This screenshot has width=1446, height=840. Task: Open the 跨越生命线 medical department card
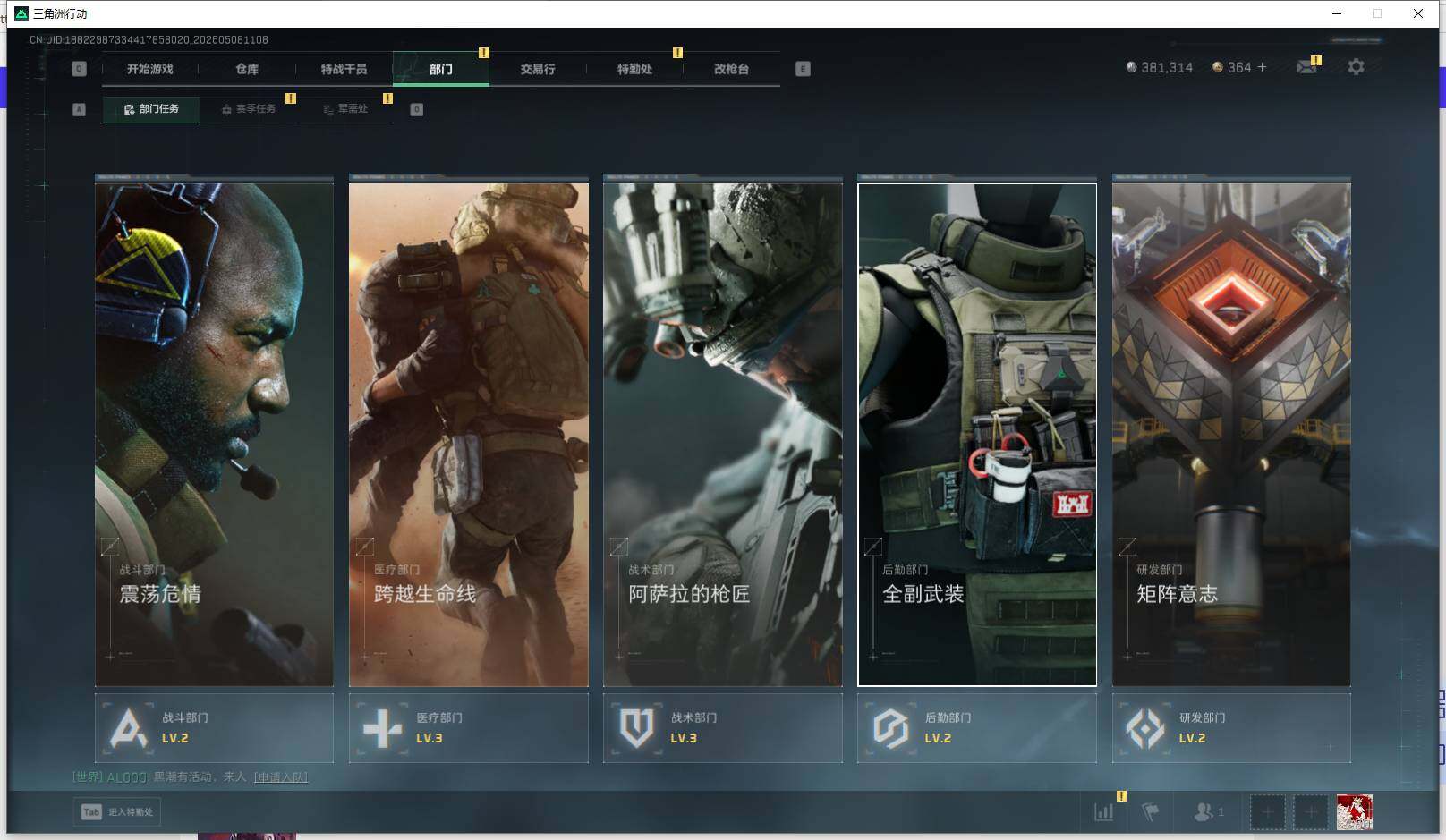[469, 435]
